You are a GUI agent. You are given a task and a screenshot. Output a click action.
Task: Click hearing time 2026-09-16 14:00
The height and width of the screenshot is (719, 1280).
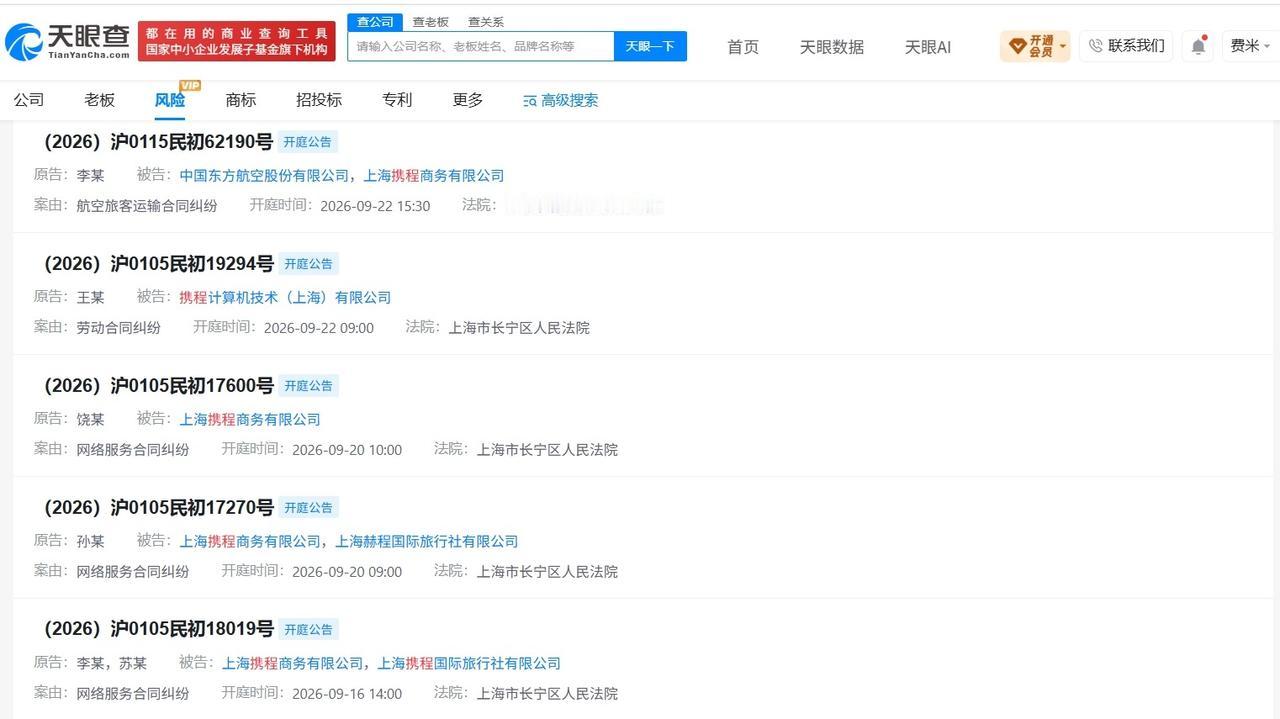coord(347,694)
